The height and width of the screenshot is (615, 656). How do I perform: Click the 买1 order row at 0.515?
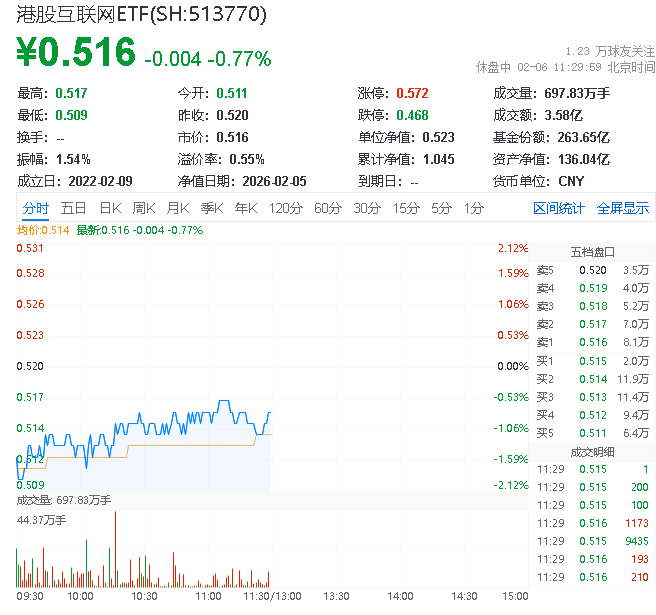pyautogui.click(x=592, y=360)
